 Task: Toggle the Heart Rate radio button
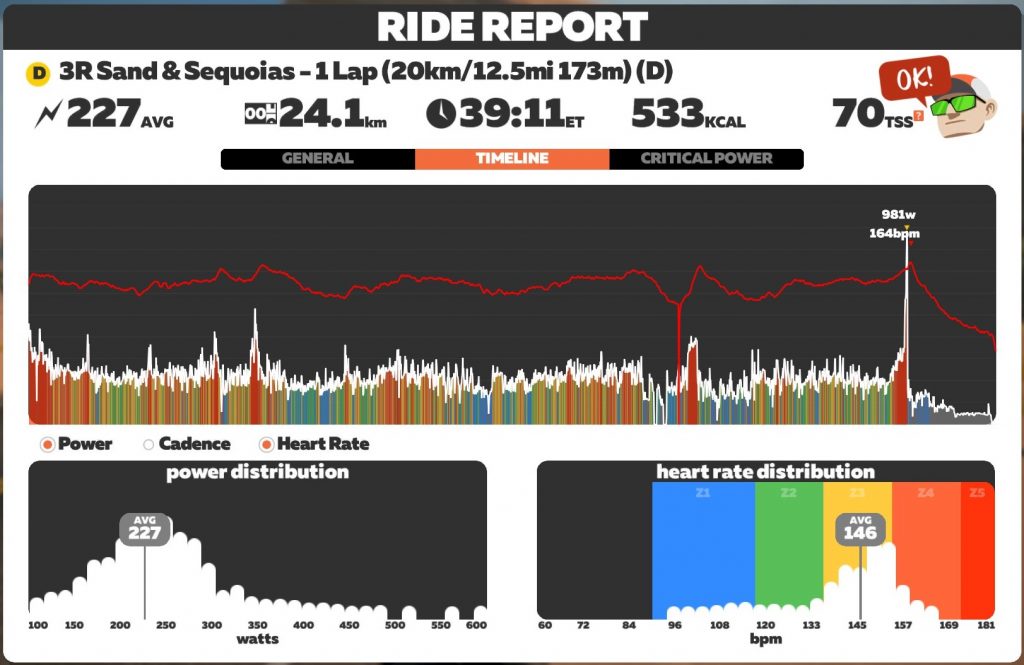(266, 445)
